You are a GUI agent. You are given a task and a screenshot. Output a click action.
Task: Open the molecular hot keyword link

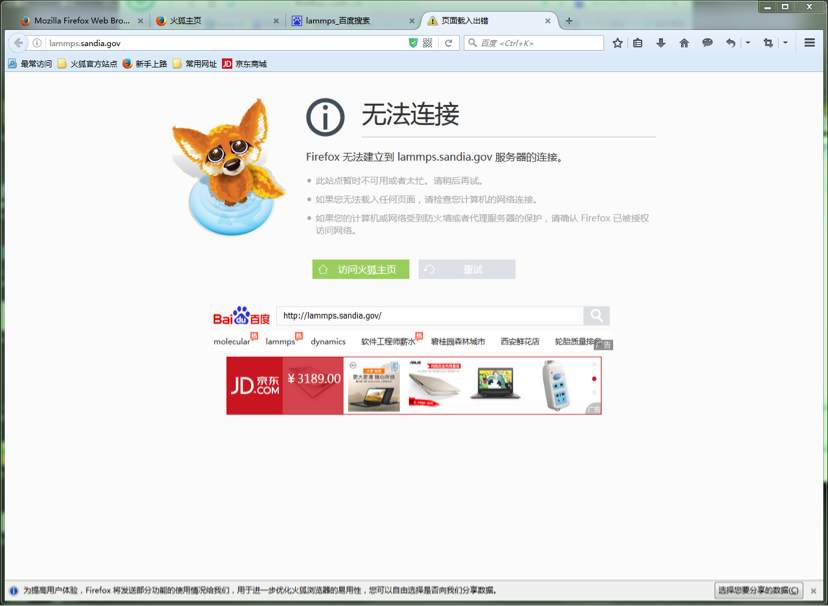tap(232, 342)
